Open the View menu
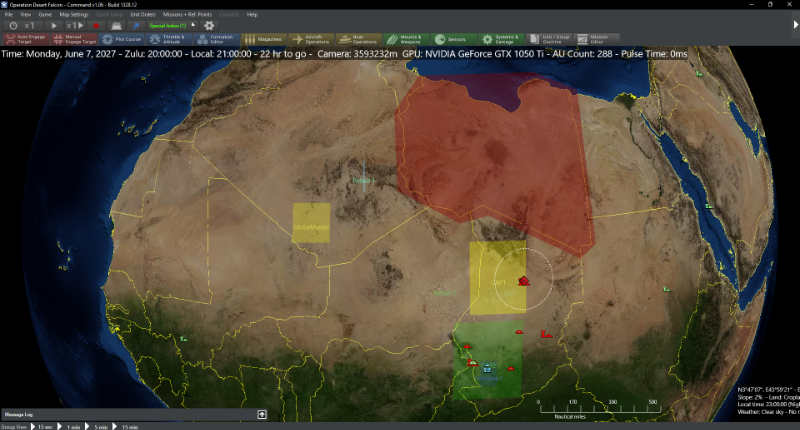 [x=26, y=14]
